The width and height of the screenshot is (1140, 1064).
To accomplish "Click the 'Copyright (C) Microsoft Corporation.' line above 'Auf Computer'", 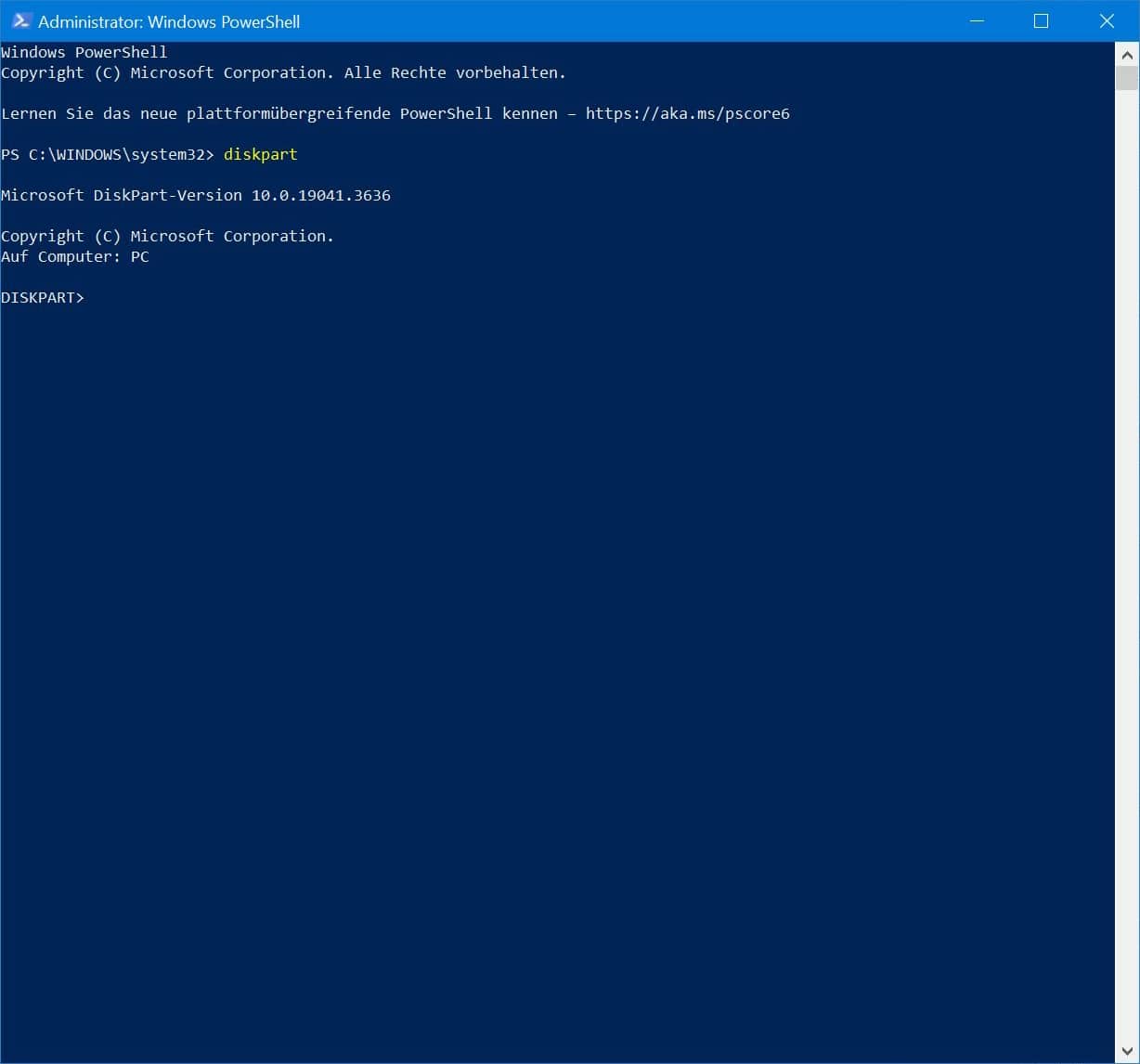I will (x=168, y=236).
